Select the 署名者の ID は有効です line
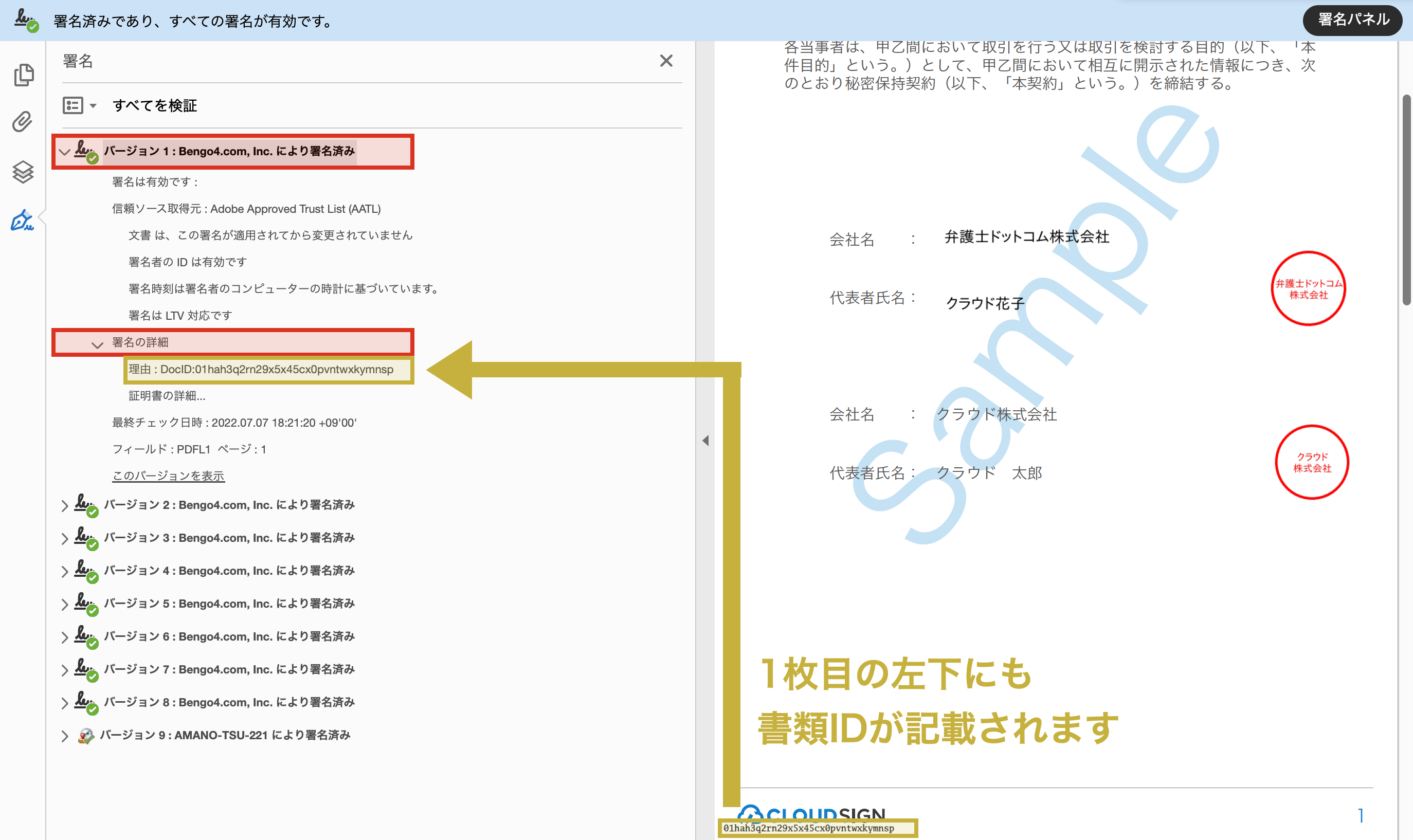This screenshot has height=840, width=1413. [x=187, y=262]
